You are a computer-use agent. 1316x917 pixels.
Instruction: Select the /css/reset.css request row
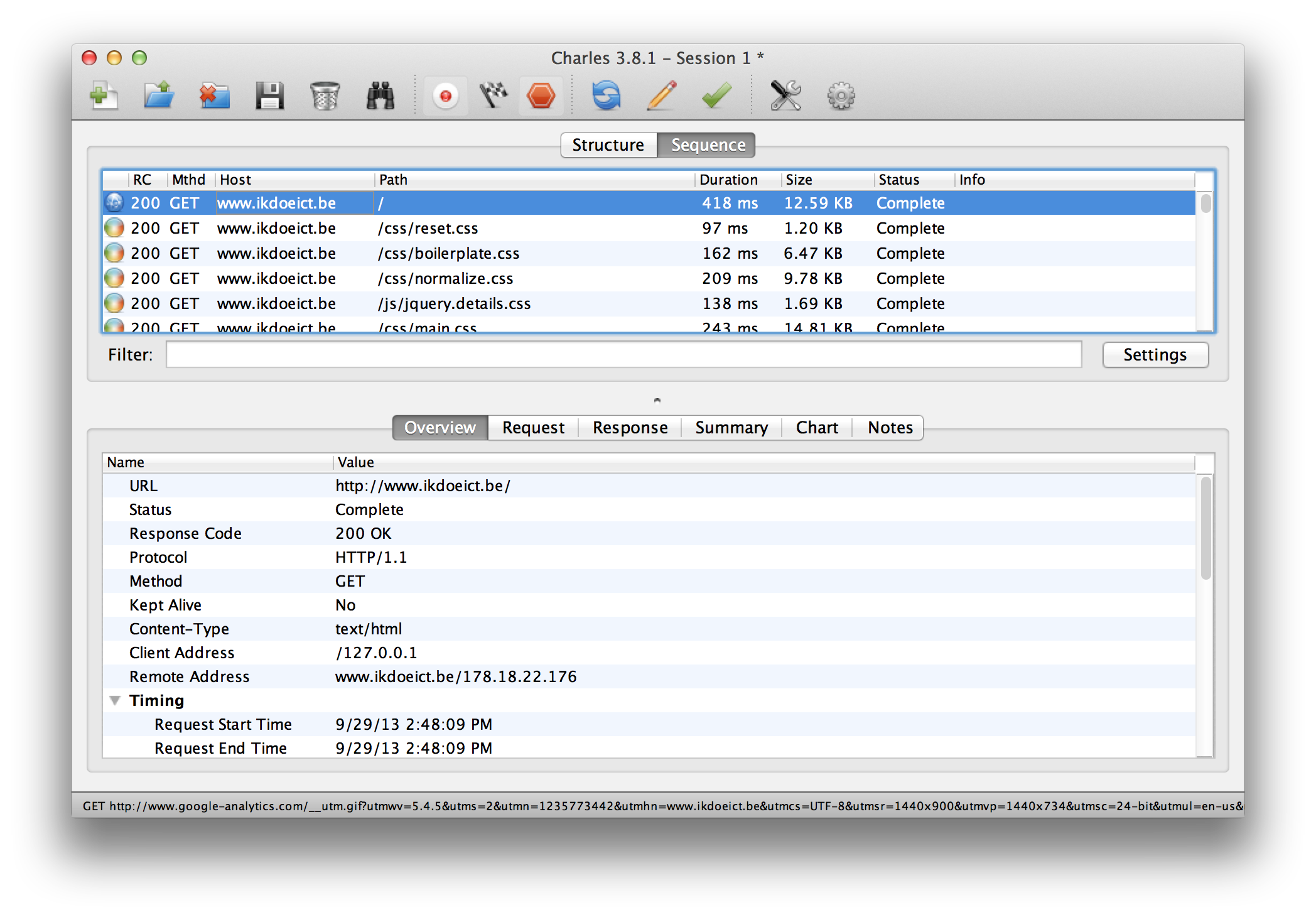click(440, 228)
